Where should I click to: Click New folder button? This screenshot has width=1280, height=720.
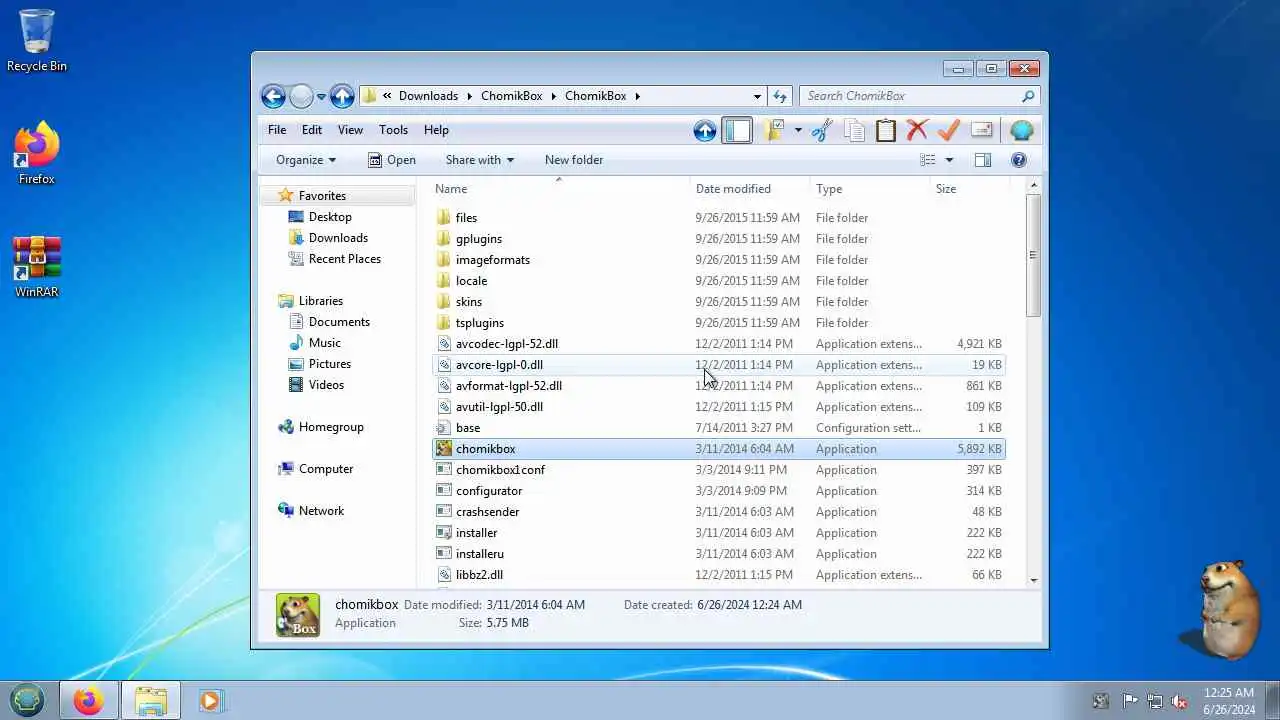point(574,160)
